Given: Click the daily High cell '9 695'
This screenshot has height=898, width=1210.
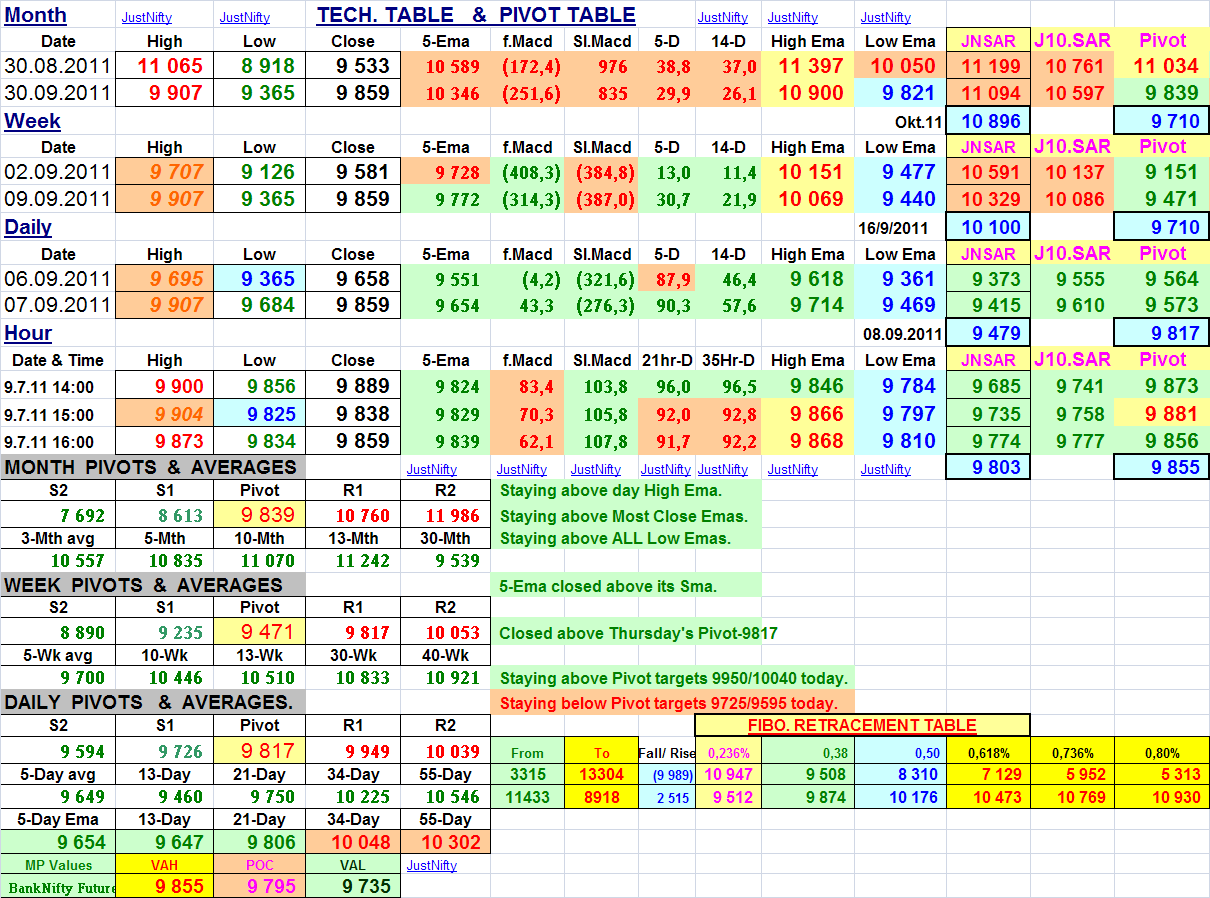Looking at the screenshot, I should click(x=164, y=279).
